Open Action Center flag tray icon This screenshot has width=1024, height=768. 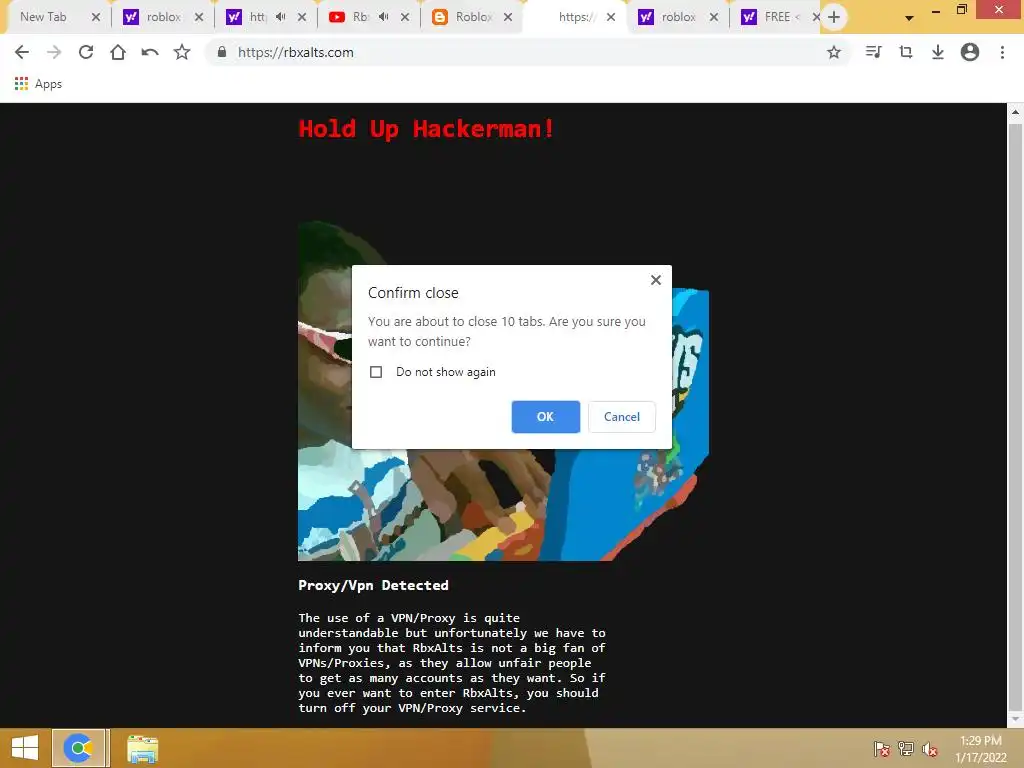click(x=882, y=748)
